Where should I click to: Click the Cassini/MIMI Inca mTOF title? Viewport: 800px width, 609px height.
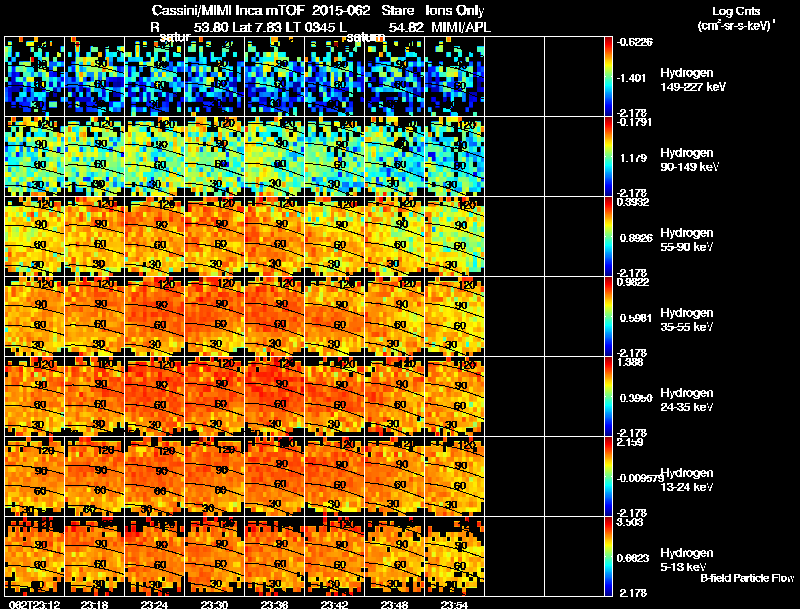pos(228,11)
